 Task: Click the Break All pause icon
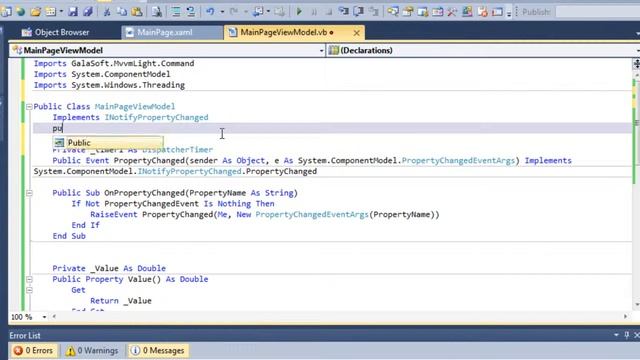pos(314,12)
